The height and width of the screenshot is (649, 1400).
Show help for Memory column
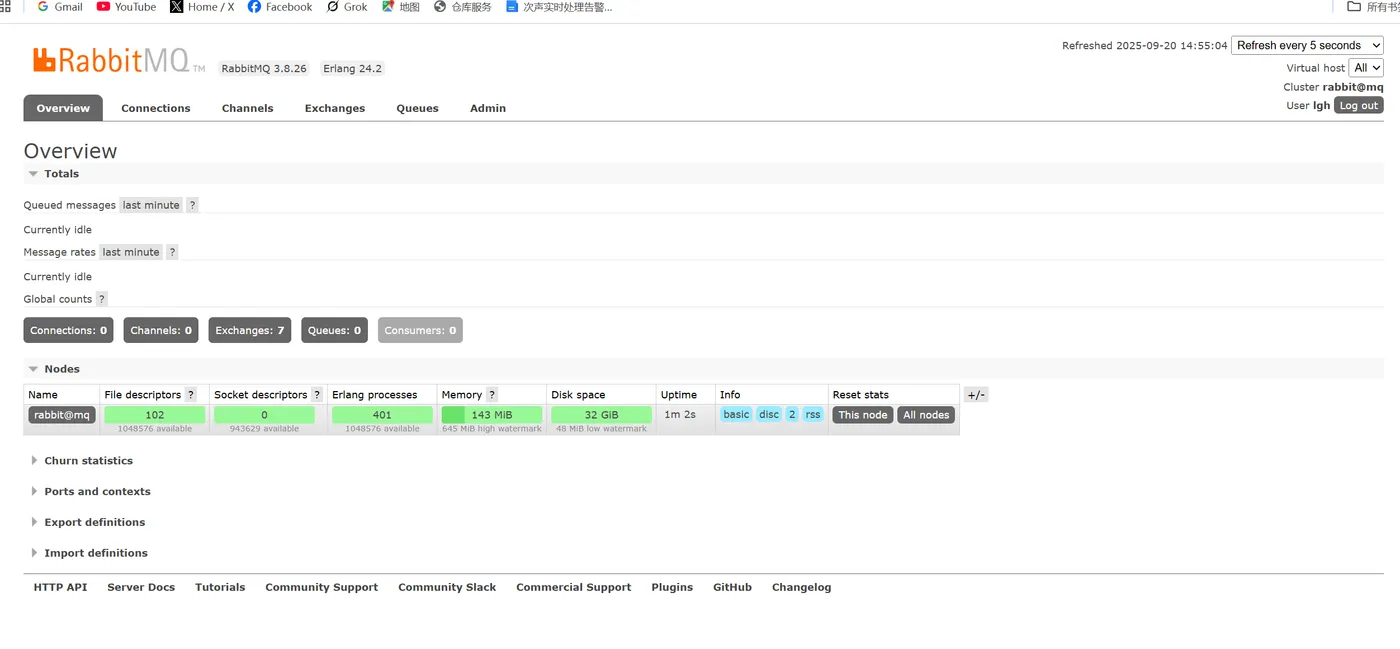492,395
